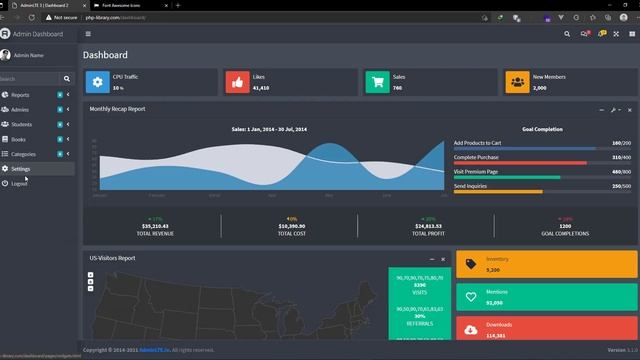Click the Logout sidebar item
This screenshot has height=360, width=640.
point(37,184)
